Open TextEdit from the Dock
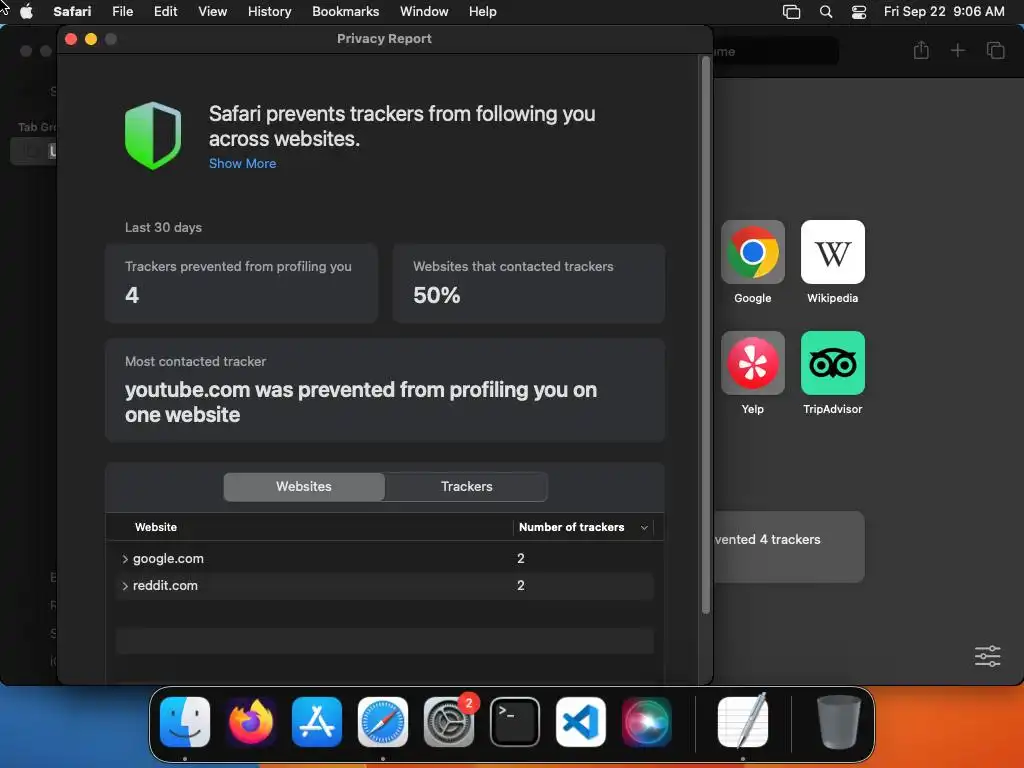The image size is (1024, 768). point(743,722)
